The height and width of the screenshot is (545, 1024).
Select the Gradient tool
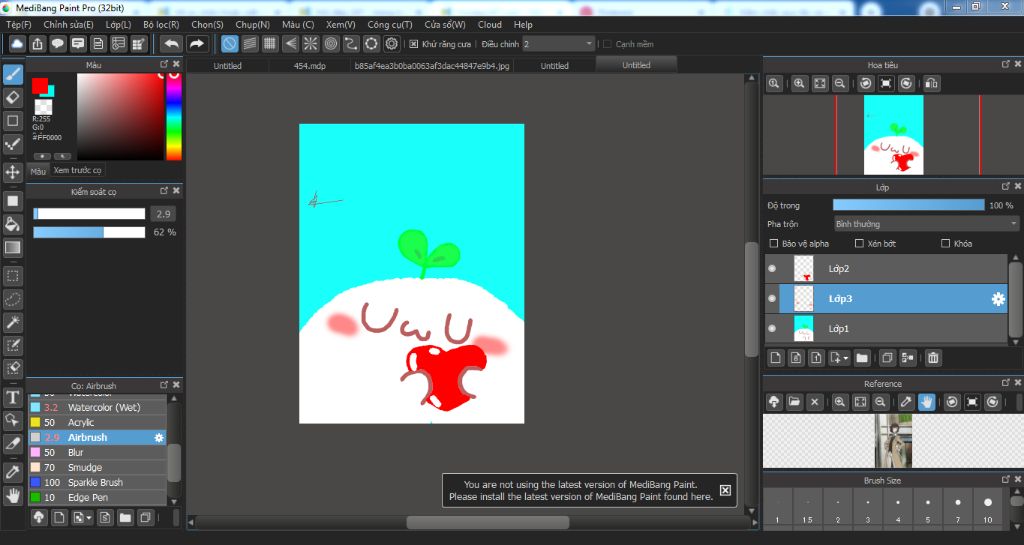click(x=12, y=247)
